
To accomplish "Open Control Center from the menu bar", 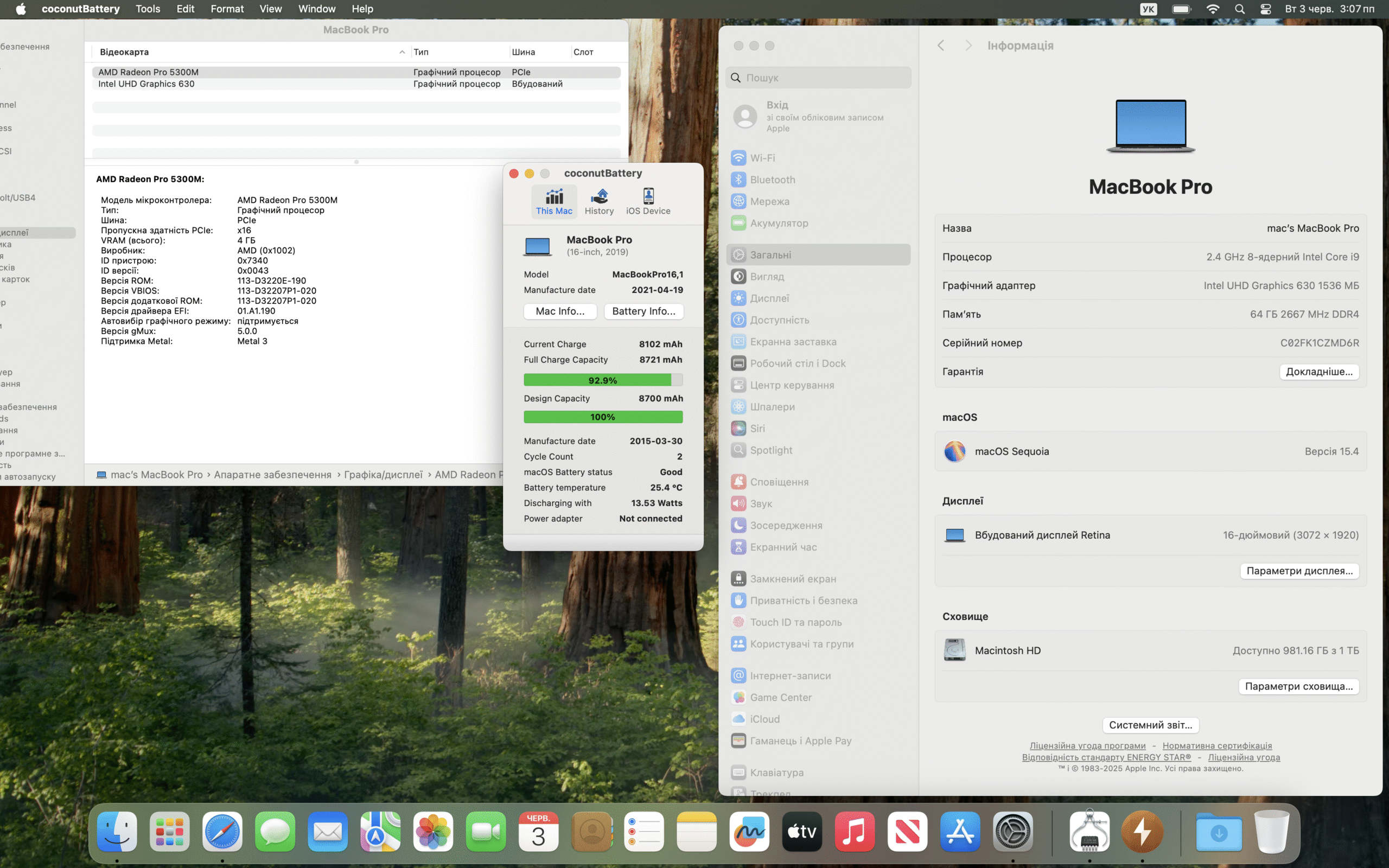I will [1266, 9].
